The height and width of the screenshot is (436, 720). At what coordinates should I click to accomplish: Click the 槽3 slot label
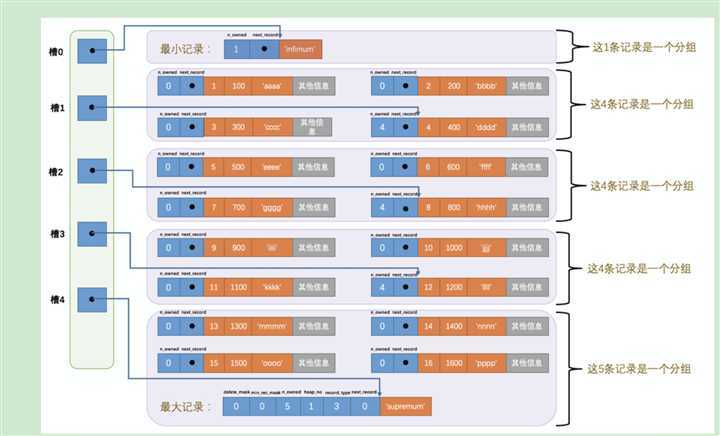(57, 234)
